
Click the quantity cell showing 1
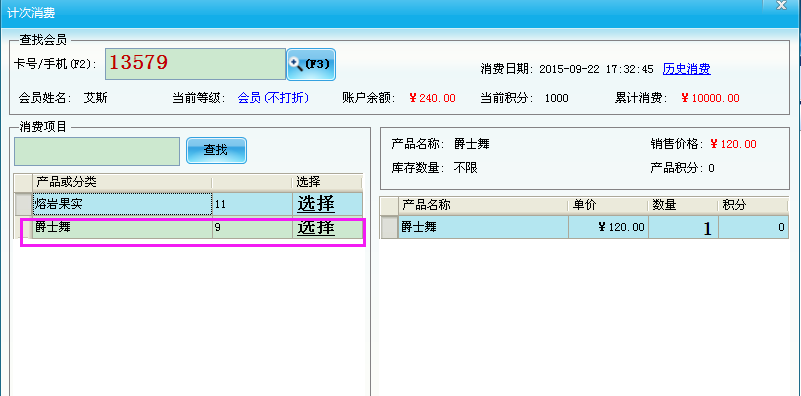683,227
